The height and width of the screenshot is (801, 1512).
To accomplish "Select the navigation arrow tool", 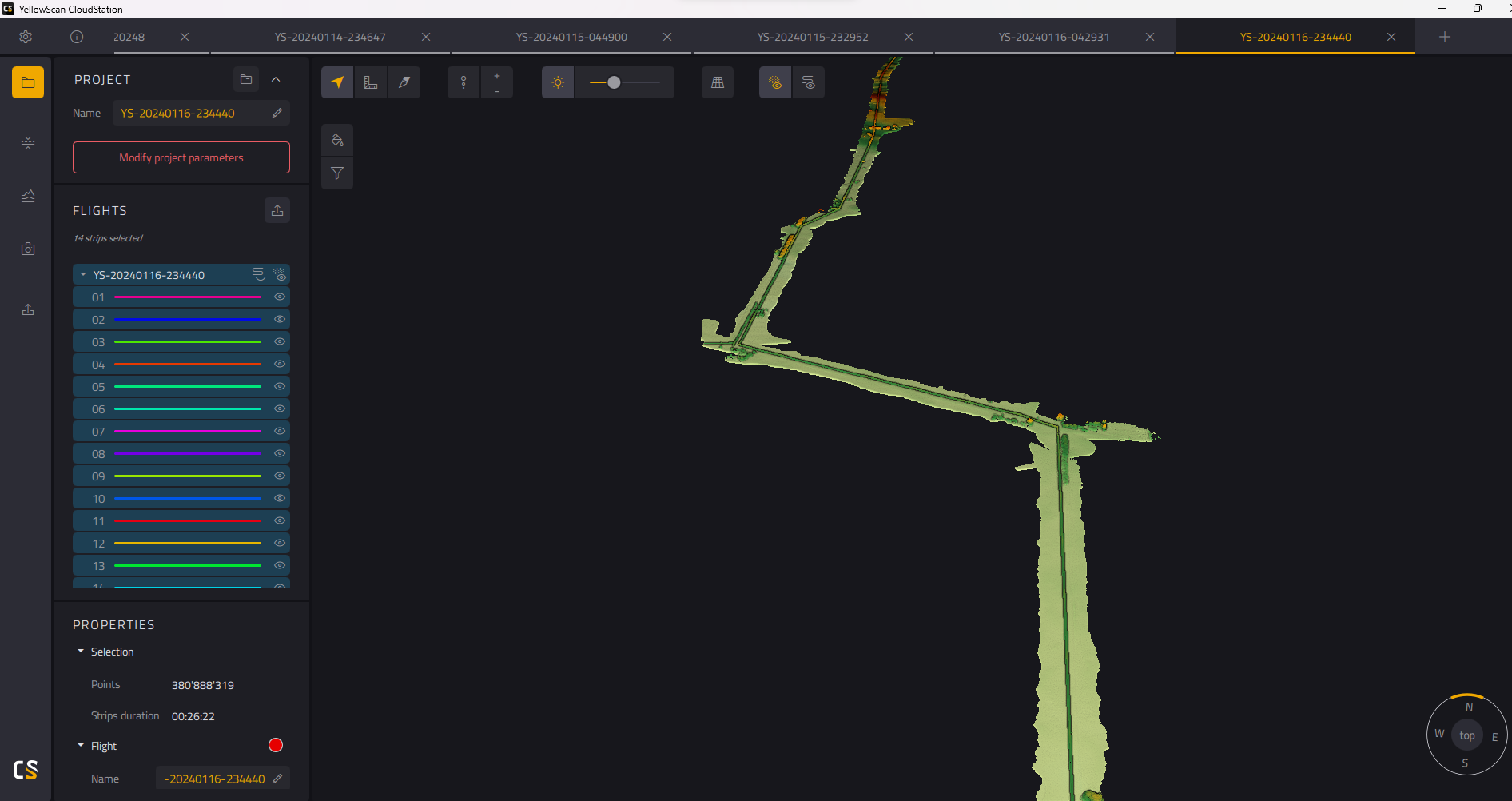I will (x=337, y=82).
